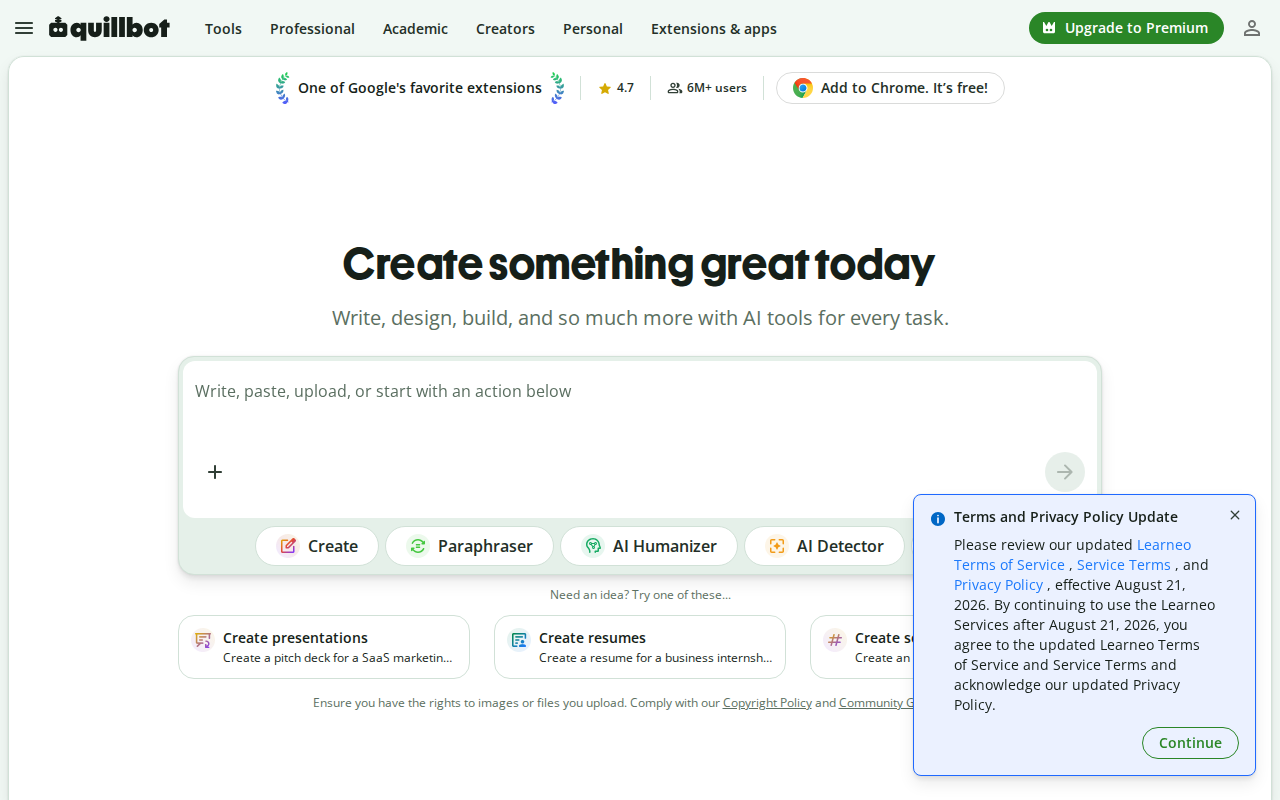Viewport: 1280px width, 800px height.
Task: Click the 'Create something great today' heading
Action: click(x=639, y=264)
